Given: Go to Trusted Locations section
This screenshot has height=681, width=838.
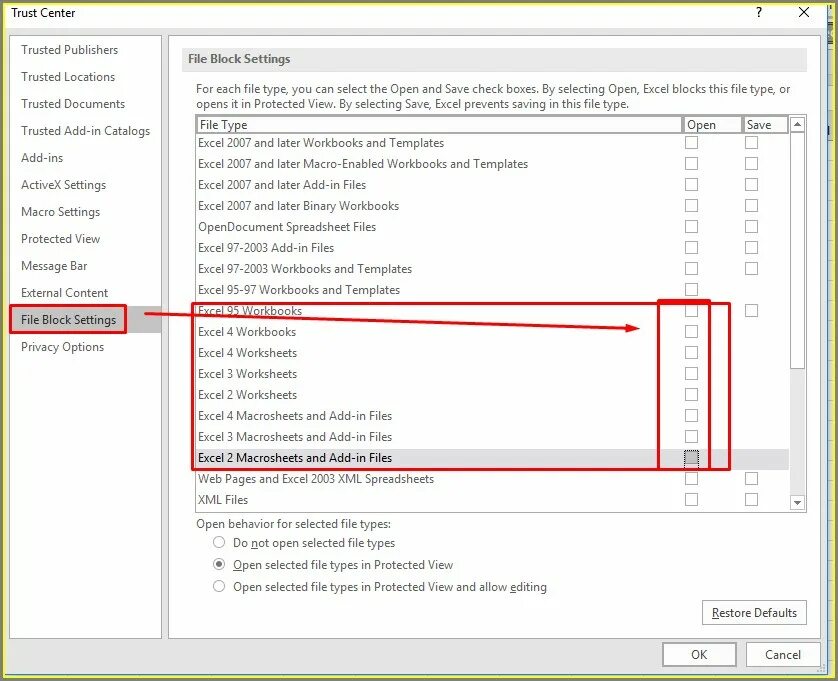Looking at the screenshot, I should [x=68, y=77].
